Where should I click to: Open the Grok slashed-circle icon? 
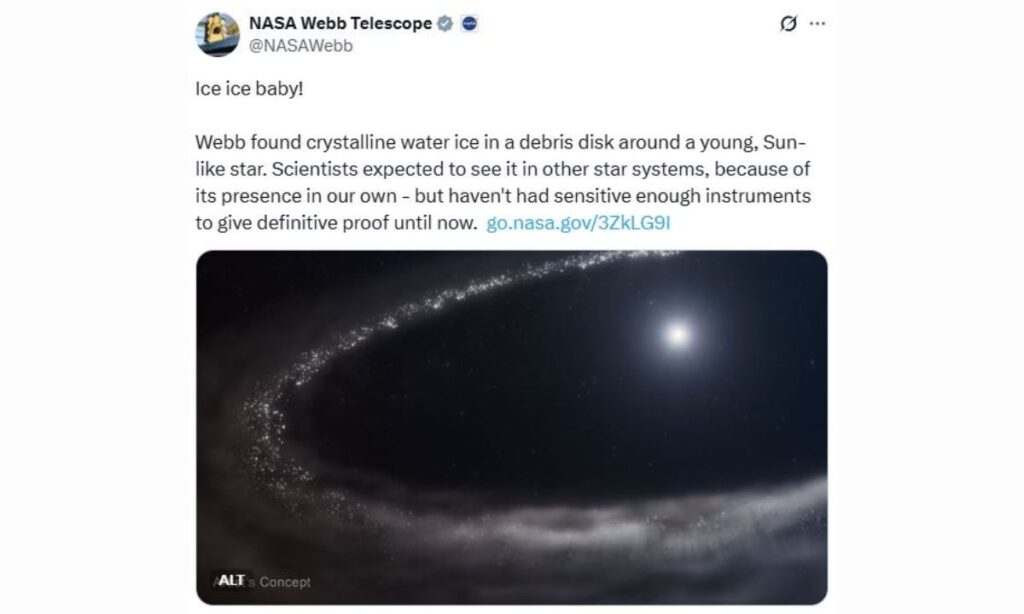[x=788, y=25]
